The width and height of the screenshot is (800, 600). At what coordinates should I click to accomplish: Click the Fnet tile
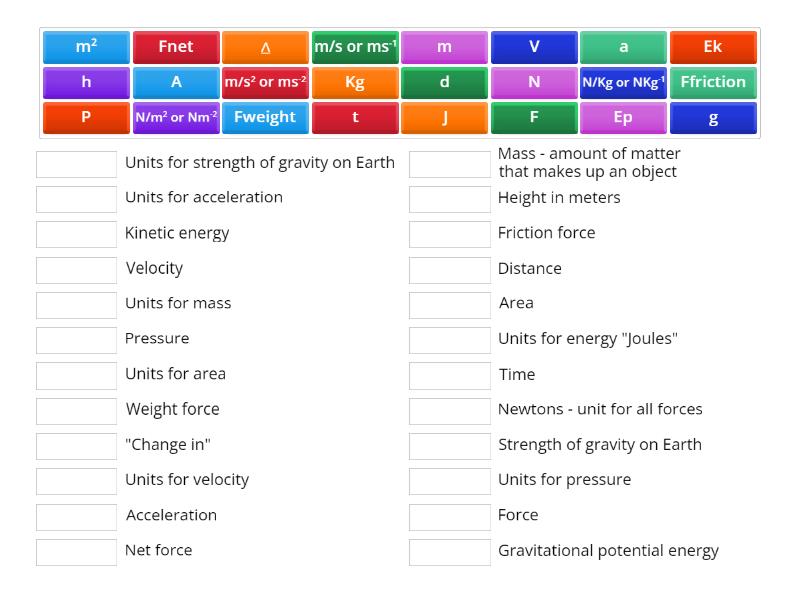coord(176,46)
